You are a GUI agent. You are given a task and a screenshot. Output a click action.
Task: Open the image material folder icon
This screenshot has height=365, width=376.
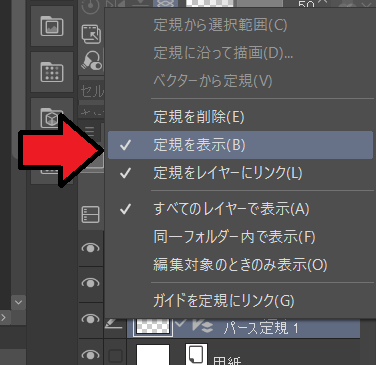point(52,26)
